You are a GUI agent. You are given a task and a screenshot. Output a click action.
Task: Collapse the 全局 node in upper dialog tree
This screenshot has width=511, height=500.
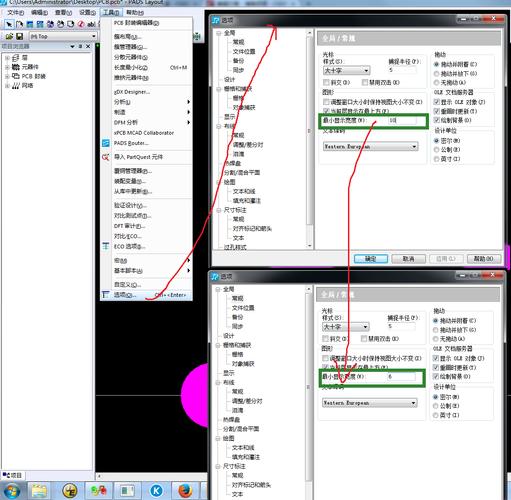click(219, 33)
